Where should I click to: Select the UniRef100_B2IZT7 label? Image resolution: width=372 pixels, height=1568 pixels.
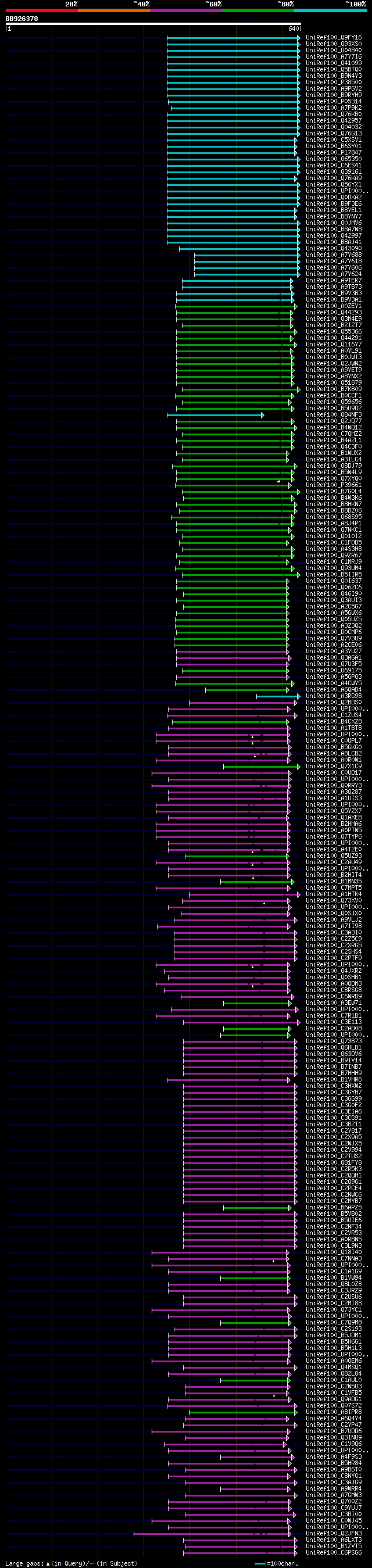[334, 325]
